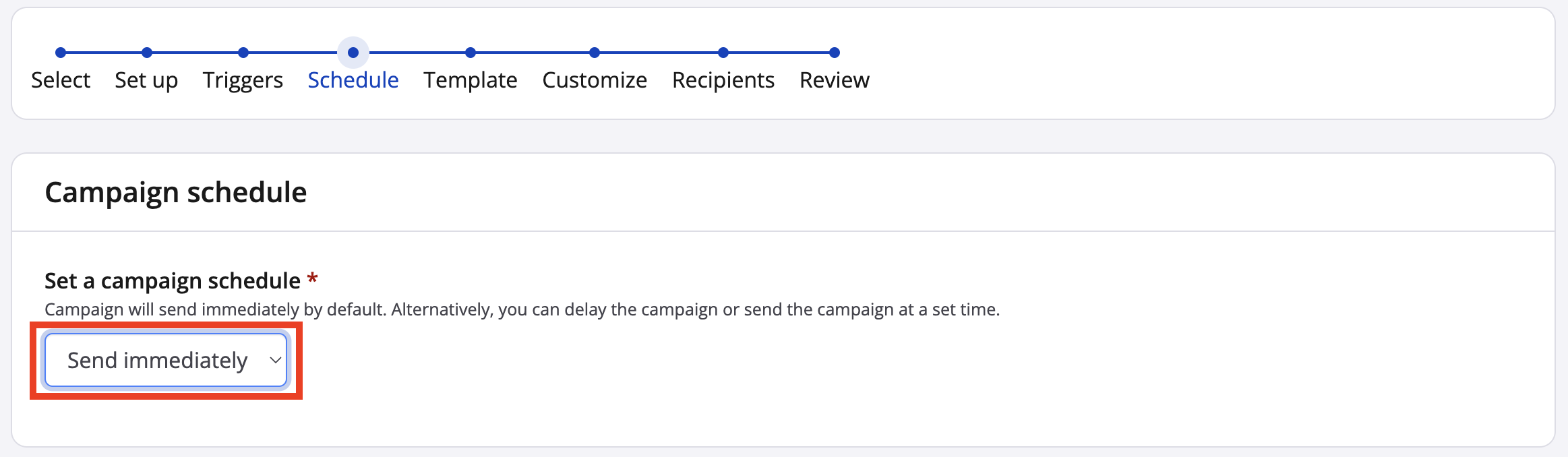Click the Campaign schedule section heading
Image resolution: width=1568 pixels, height=457 pixels.
176,193
